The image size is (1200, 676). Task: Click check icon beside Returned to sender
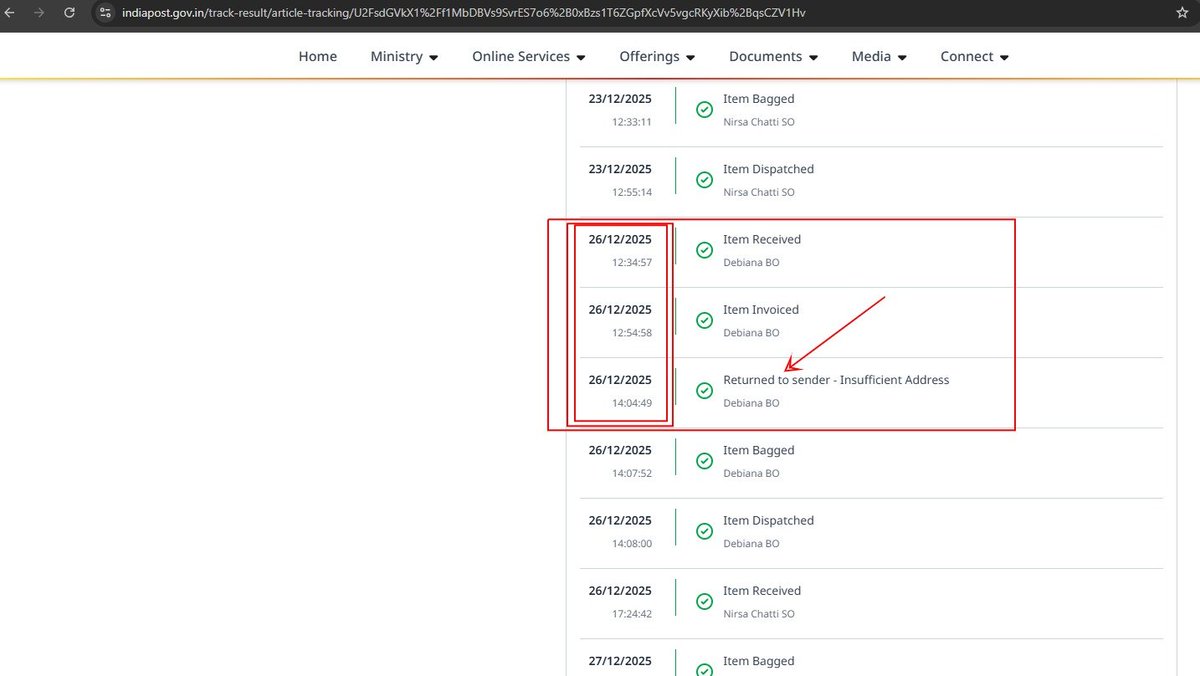pyautogui.click(x=704, y=391)
